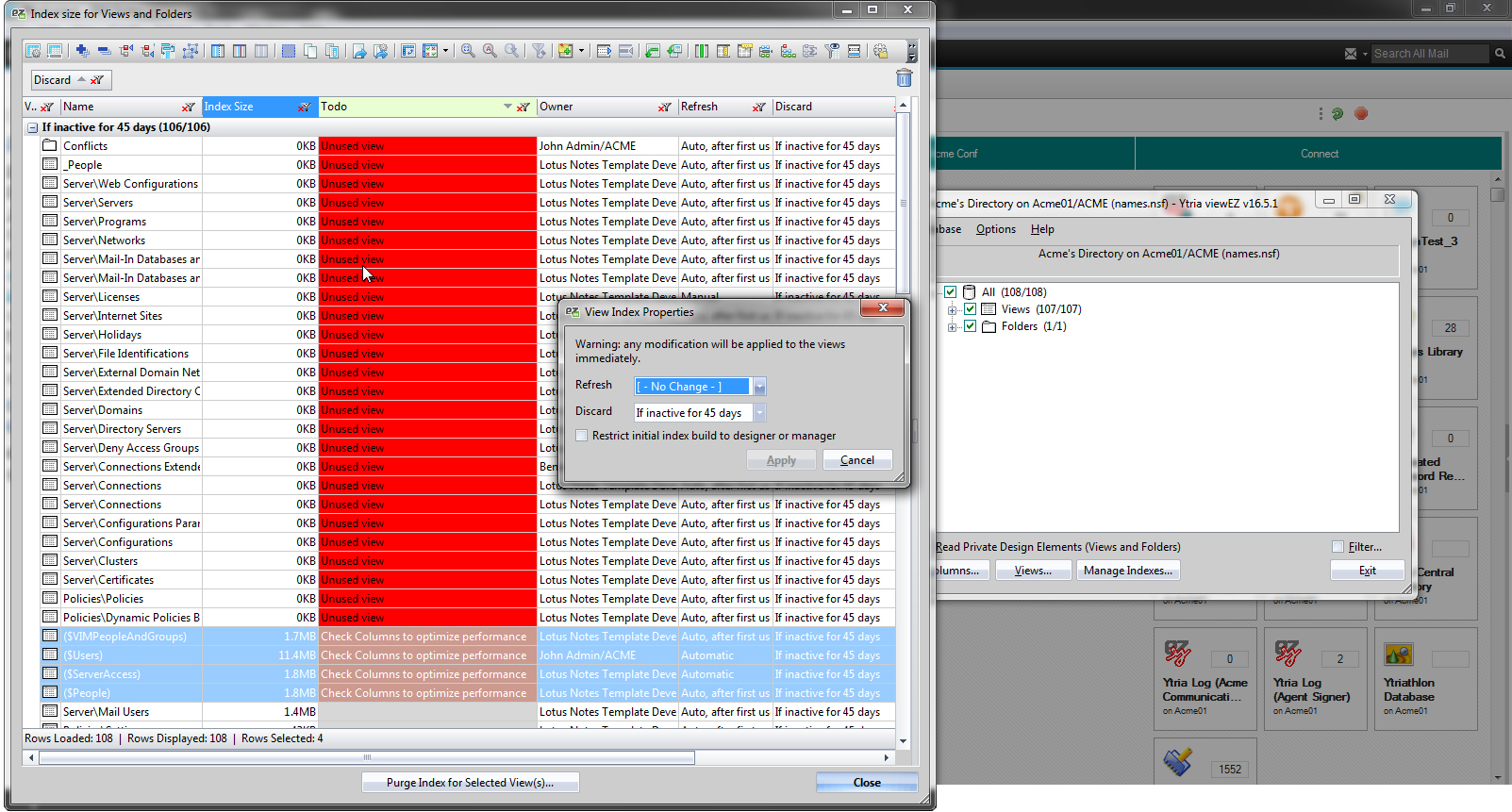Click the Views... button in viewEZ
The width and height of the screenshot is (1512, 812).
tap(1033, 571)
